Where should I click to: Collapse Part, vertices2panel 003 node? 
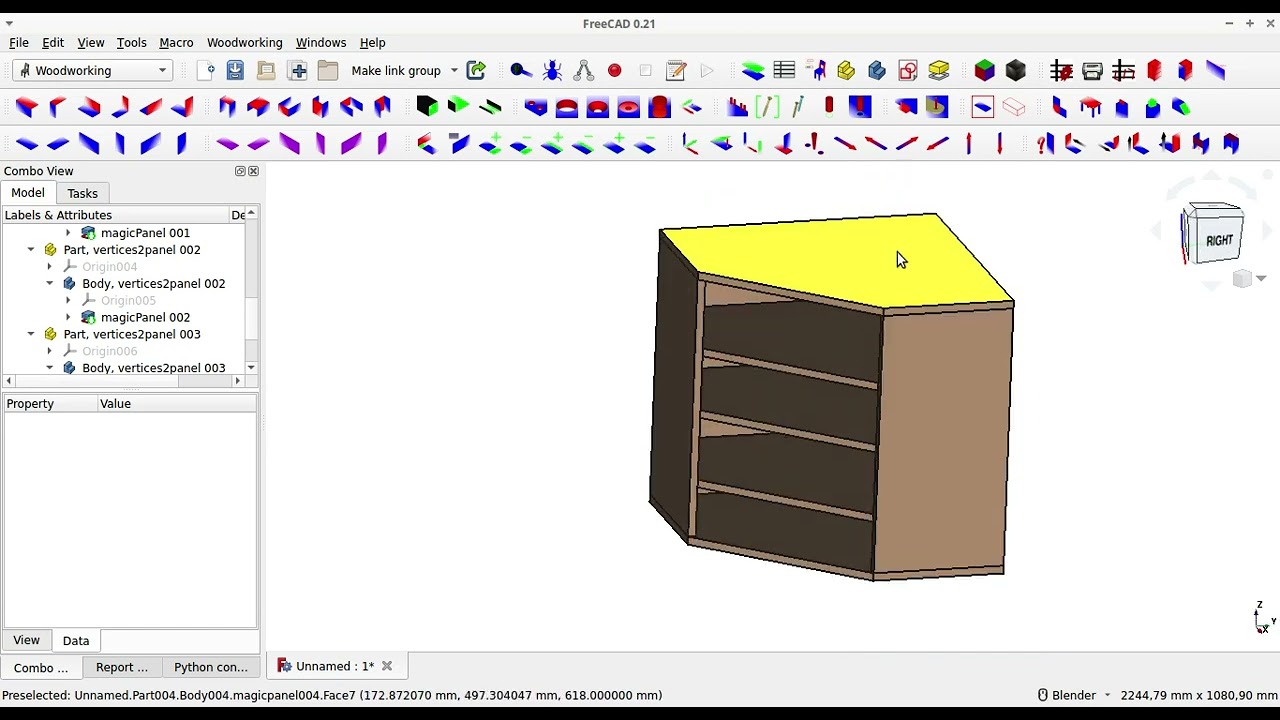click(x=31, y=334)
